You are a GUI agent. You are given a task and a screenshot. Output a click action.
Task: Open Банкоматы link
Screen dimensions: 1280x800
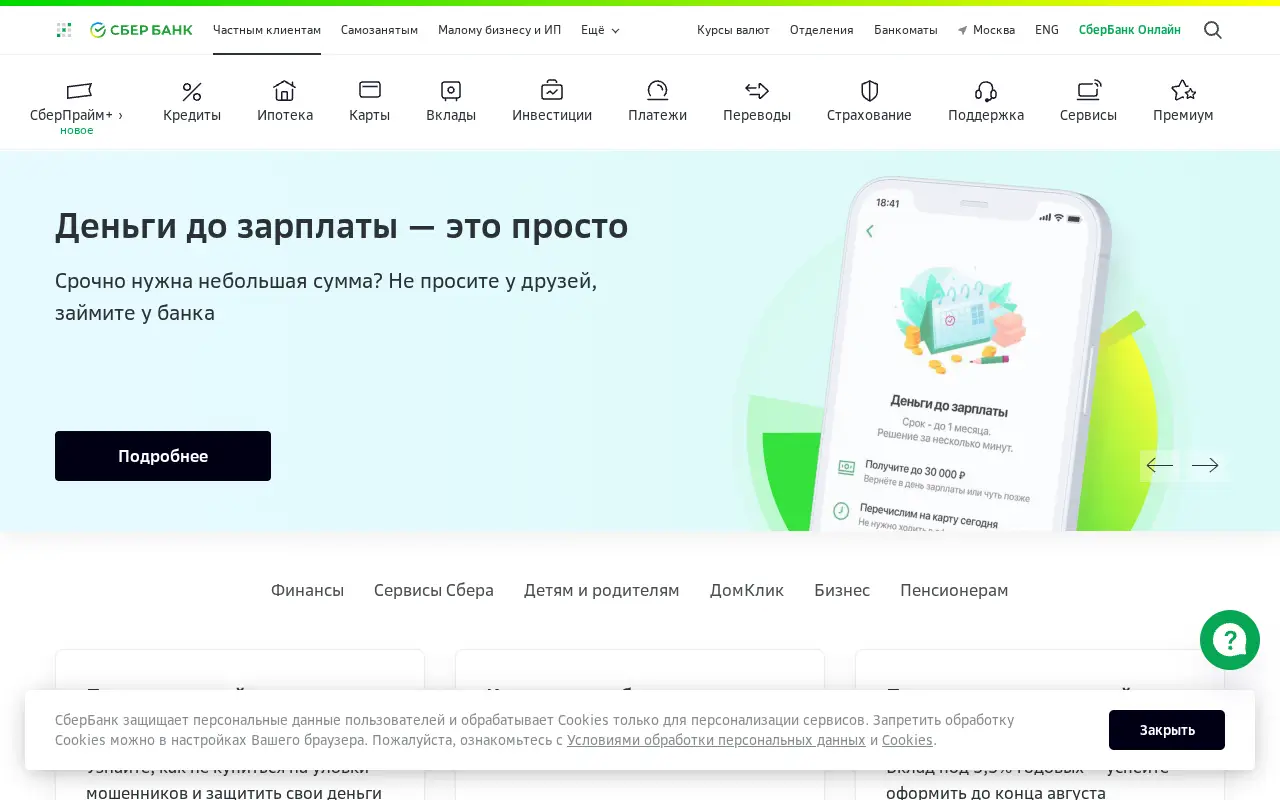[x=906, y=30]
